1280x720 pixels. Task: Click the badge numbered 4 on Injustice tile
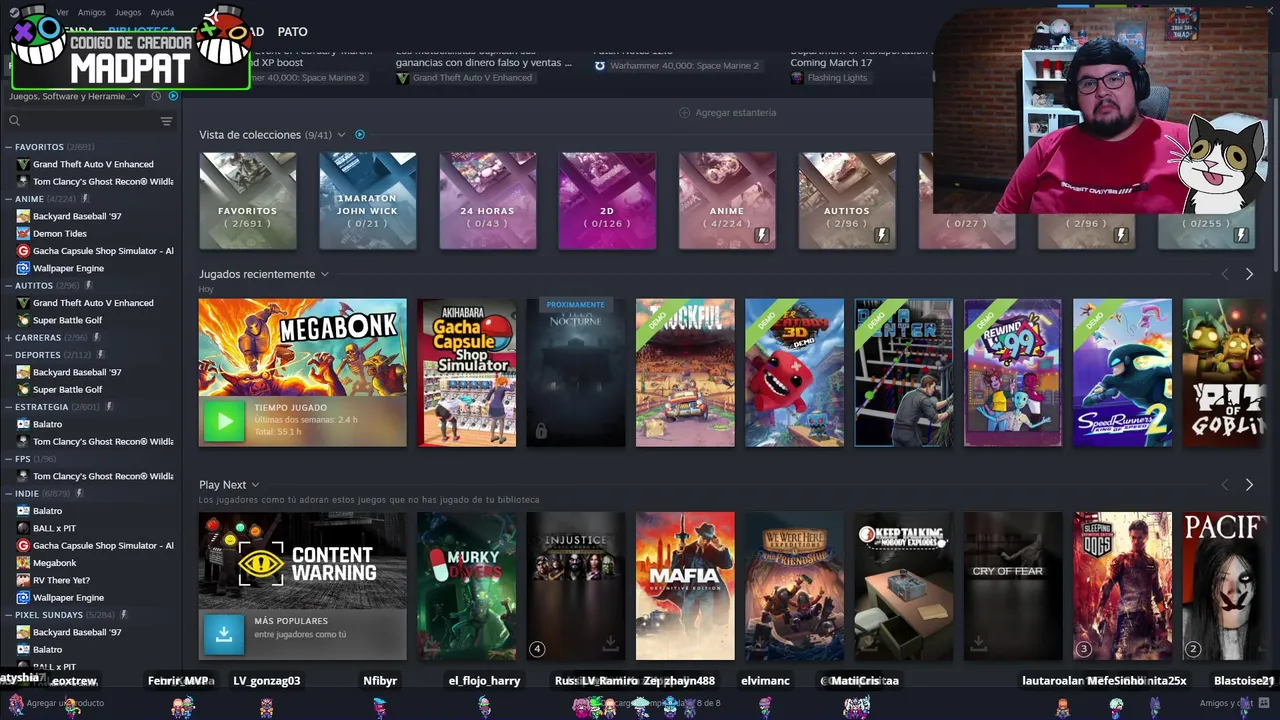(x=537, y=649)
